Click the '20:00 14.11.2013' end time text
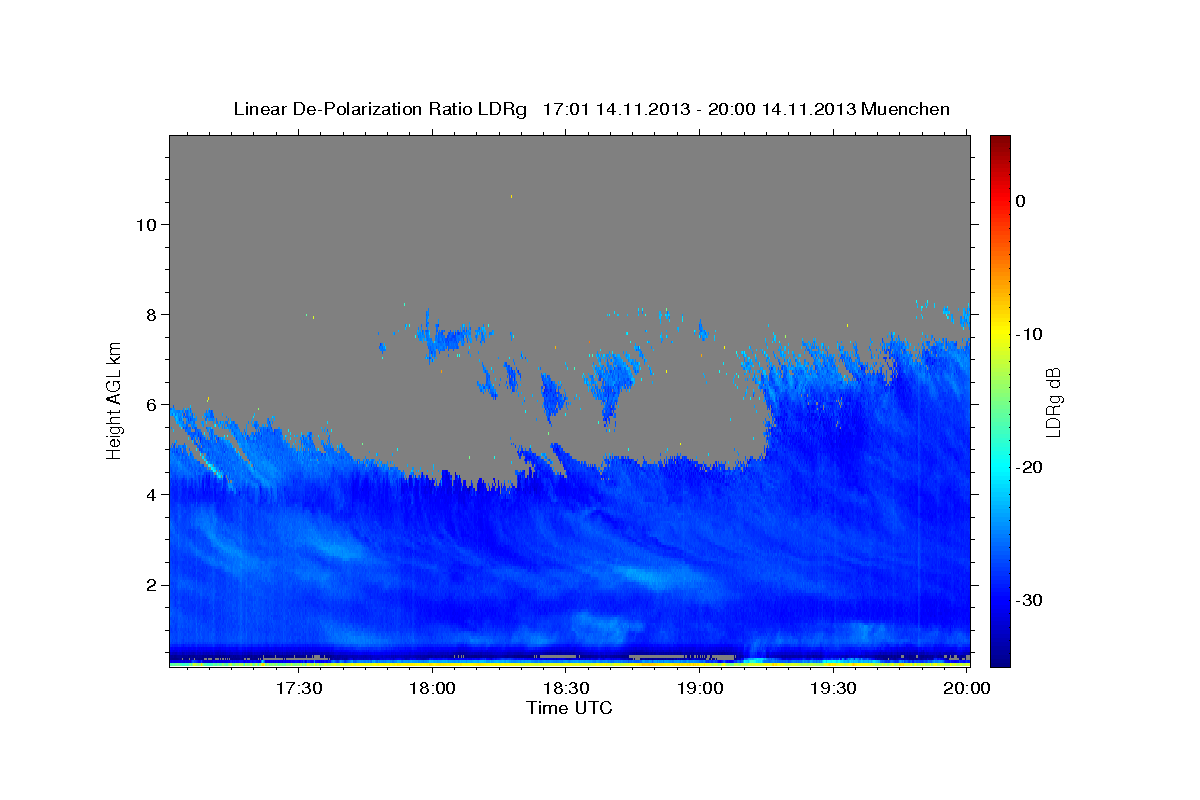The width and height of the screenshot is (1200, 800). pos(782,109)
